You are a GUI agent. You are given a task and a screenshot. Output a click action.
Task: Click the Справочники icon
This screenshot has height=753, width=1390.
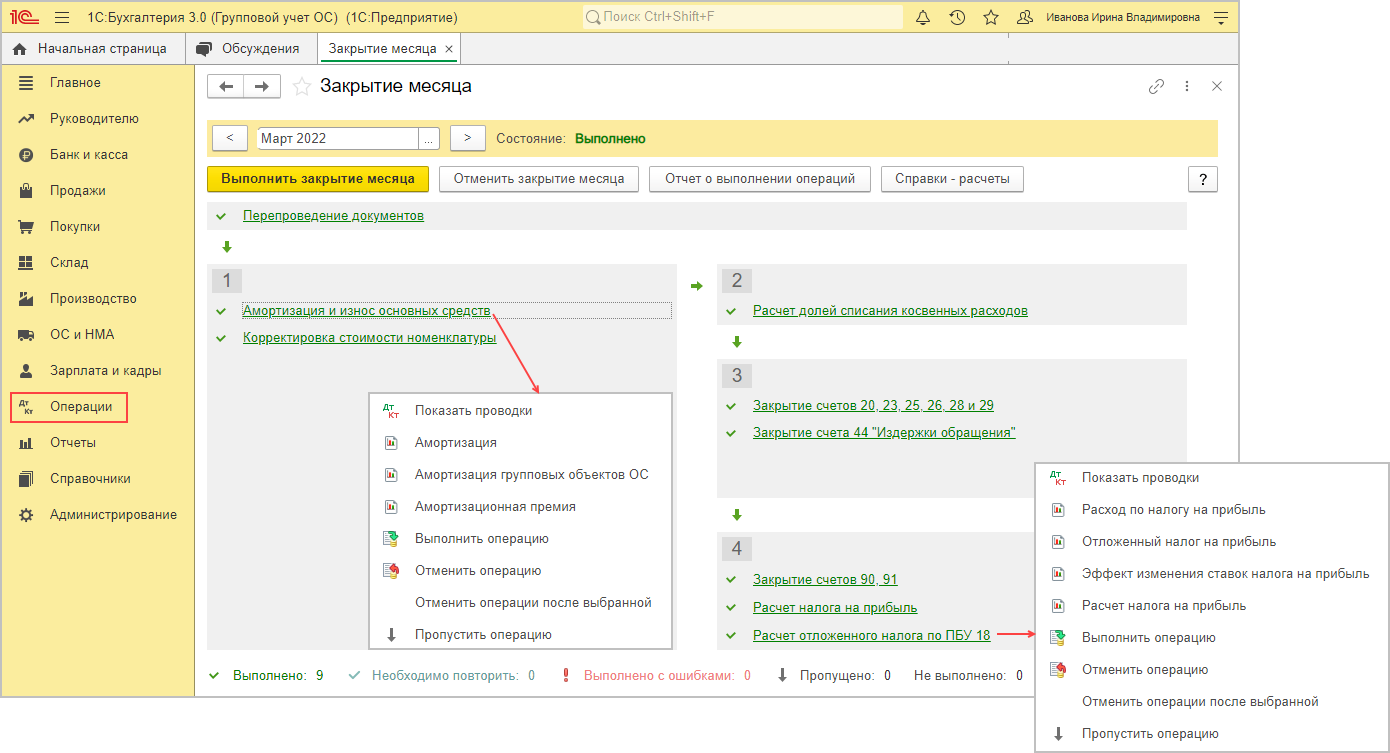tap(27, 478)
